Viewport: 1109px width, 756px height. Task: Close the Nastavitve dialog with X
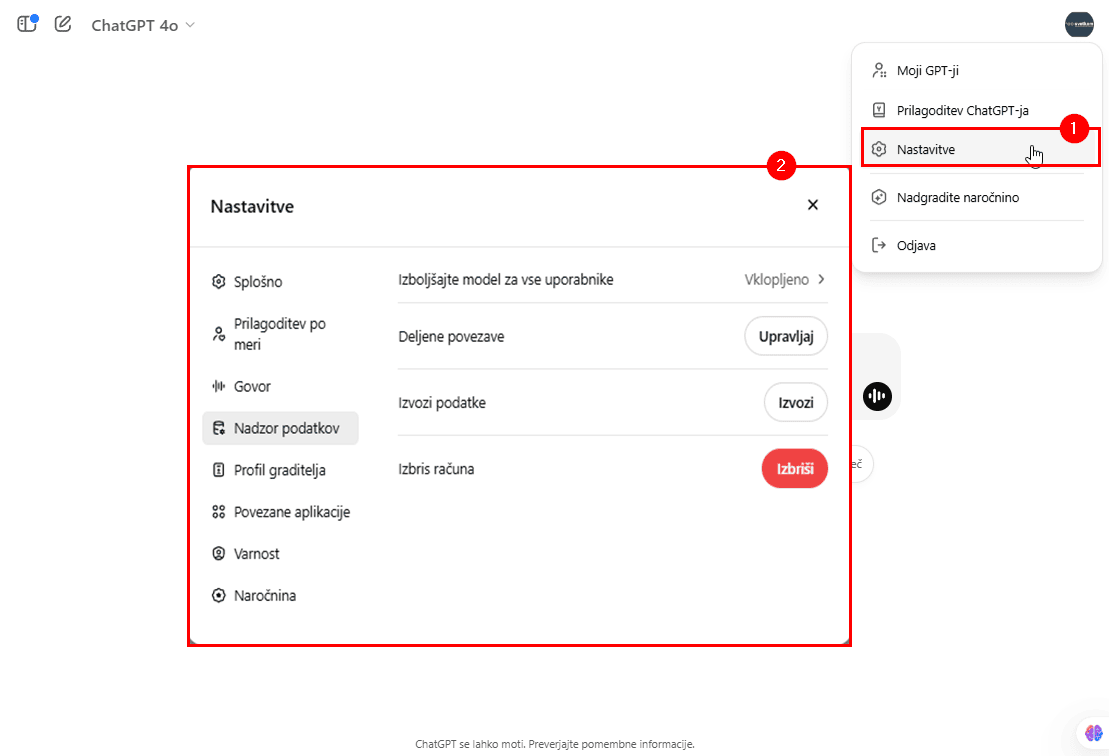pos(812,205)
